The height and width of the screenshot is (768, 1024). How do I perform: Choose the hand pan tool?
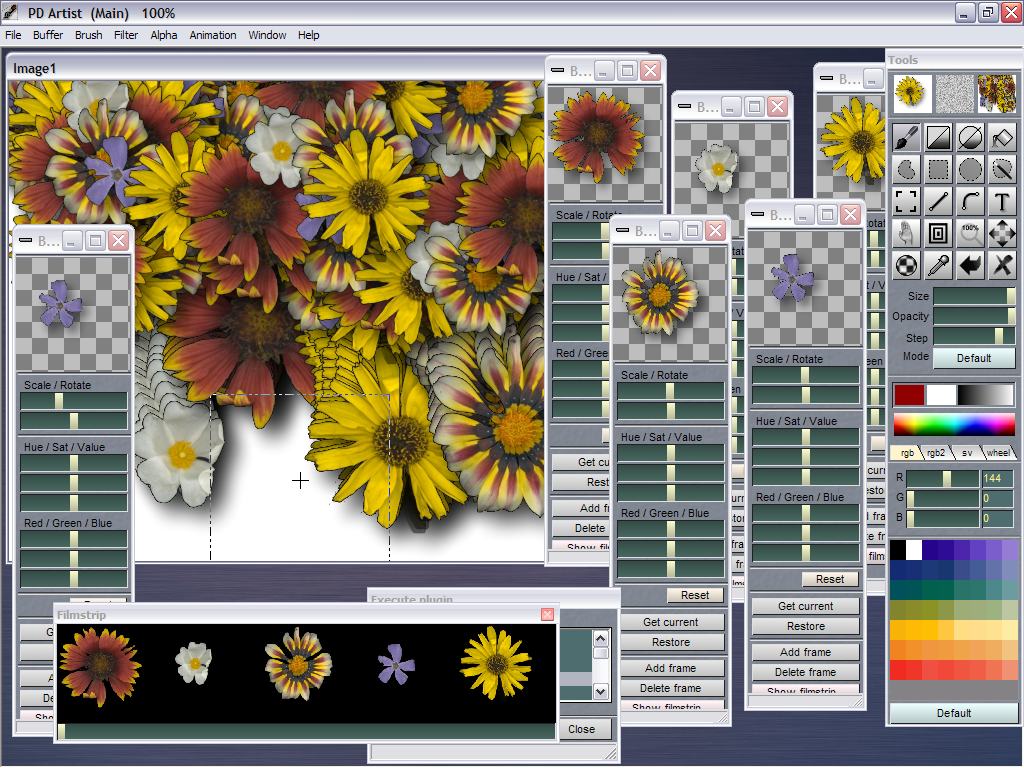(x=907, y=233)
